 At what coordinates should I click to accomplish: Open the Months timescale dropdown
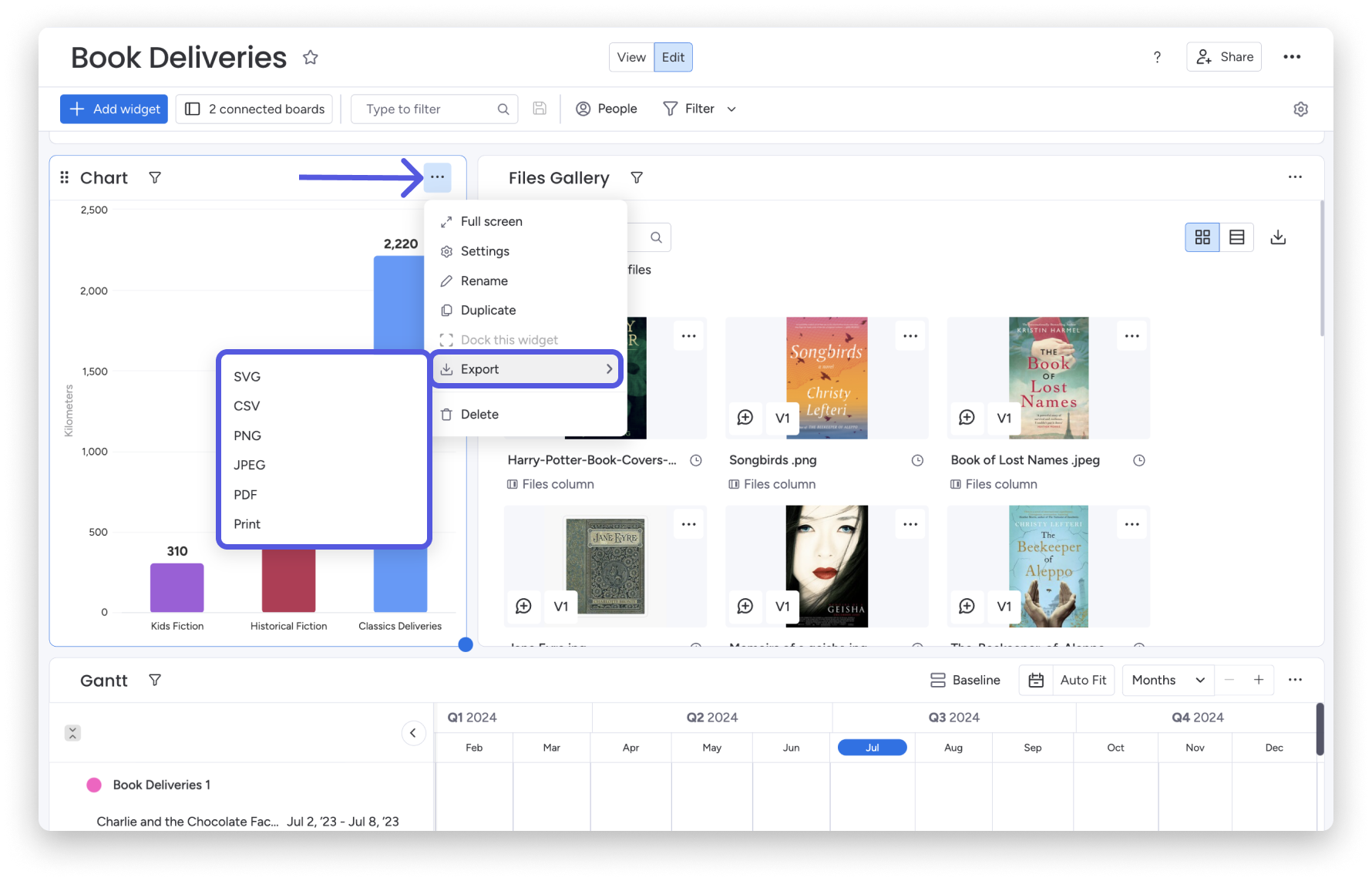tap(1168, 681)
